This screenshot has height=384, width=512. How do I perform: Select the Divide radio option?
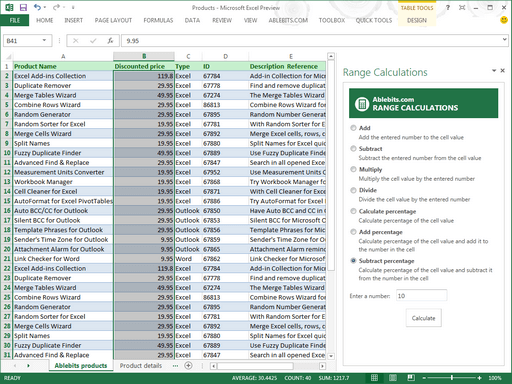[353, 190]
